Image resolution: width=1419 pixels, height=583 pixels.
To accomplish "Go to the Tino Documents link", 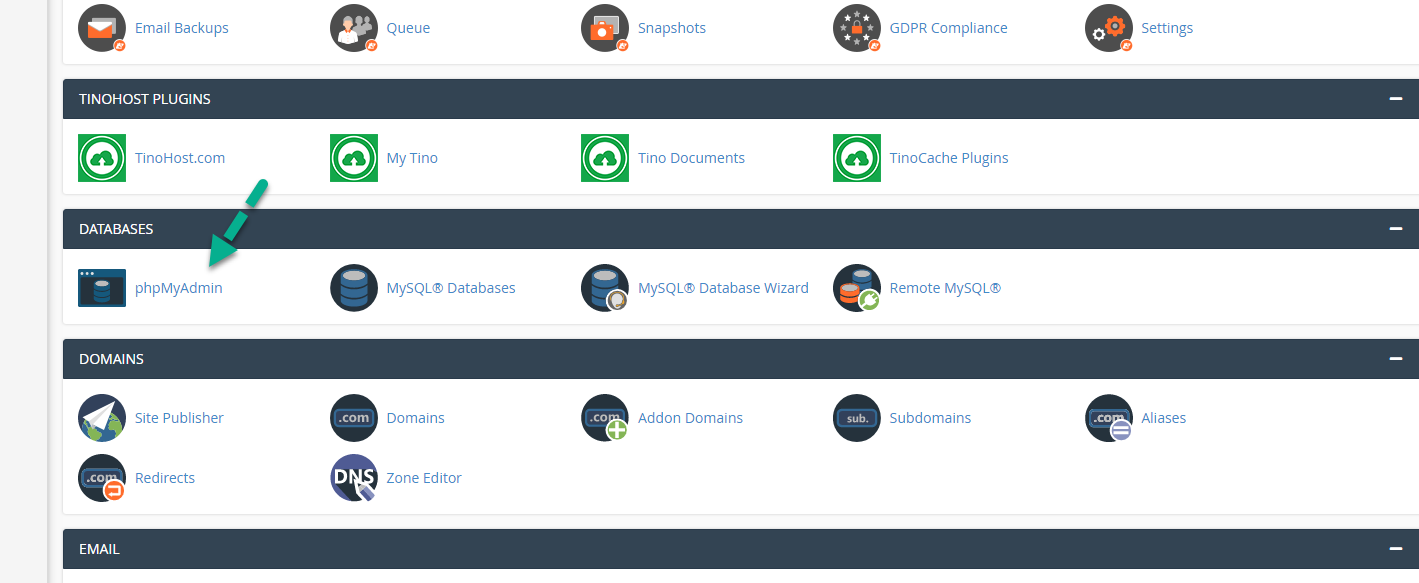I will (x=691, y=158).
